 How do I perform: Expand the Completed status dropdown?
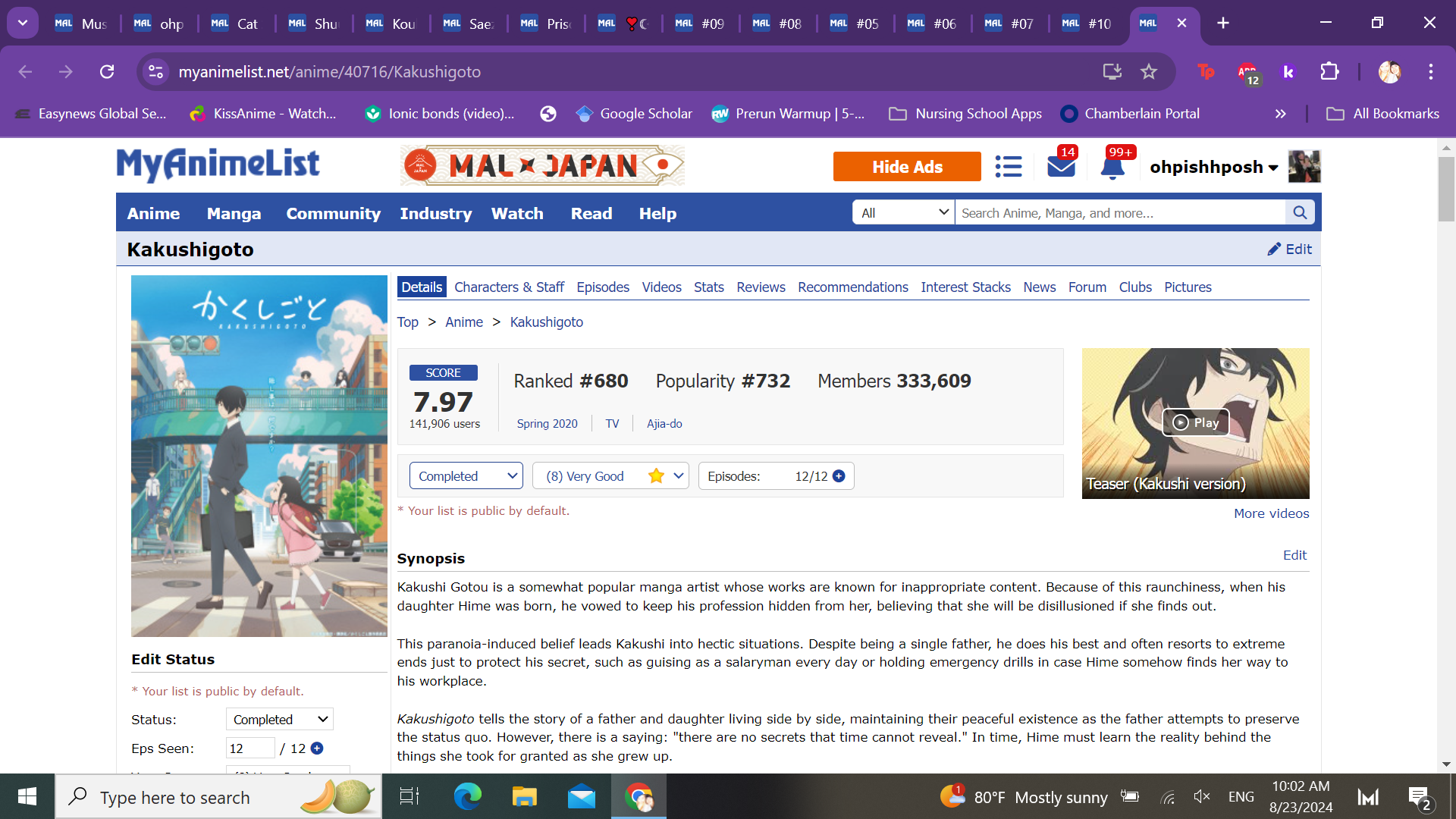pyautogui.click(x=466, y=476)
